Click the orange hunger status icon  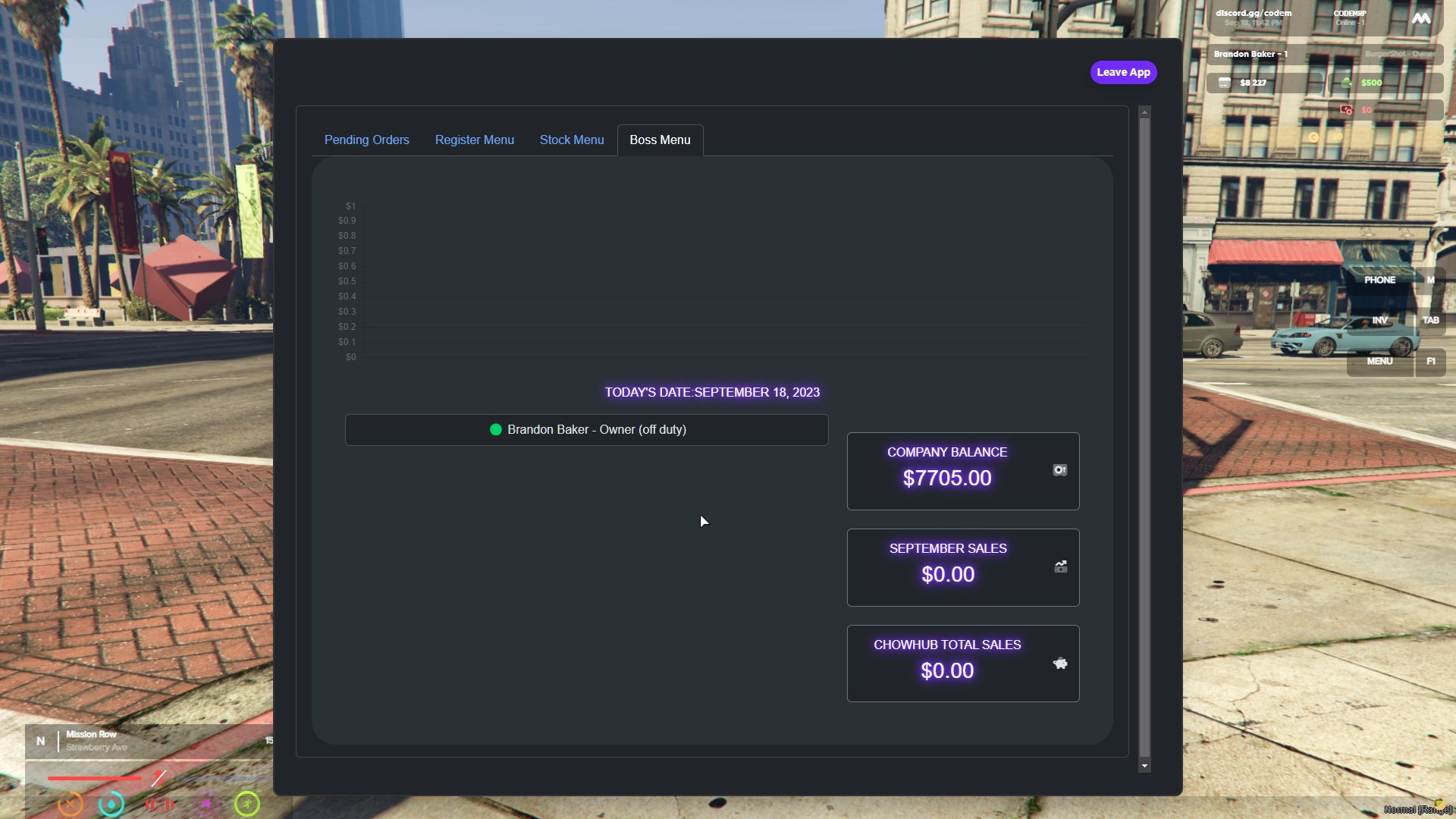pos(71,804)
